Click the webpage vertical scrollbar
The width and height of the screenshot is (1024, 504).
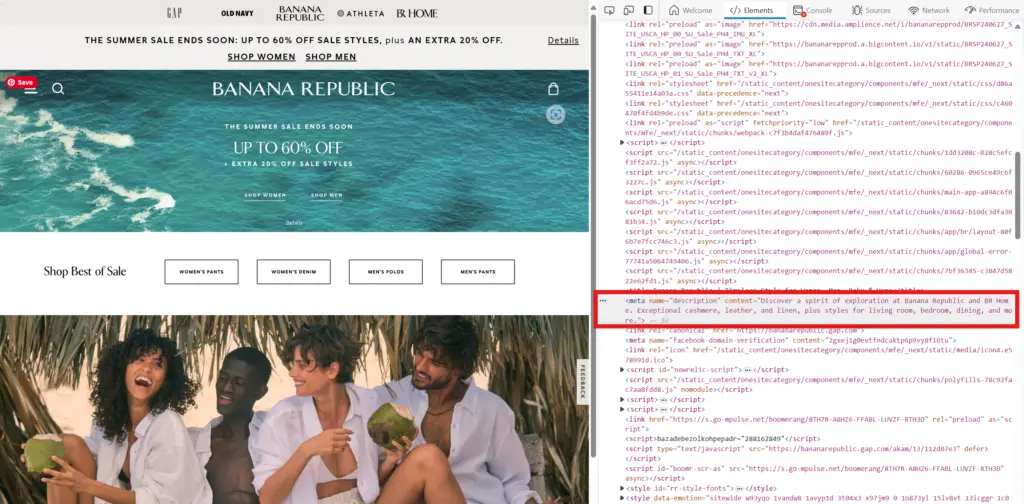pos(593,235)
